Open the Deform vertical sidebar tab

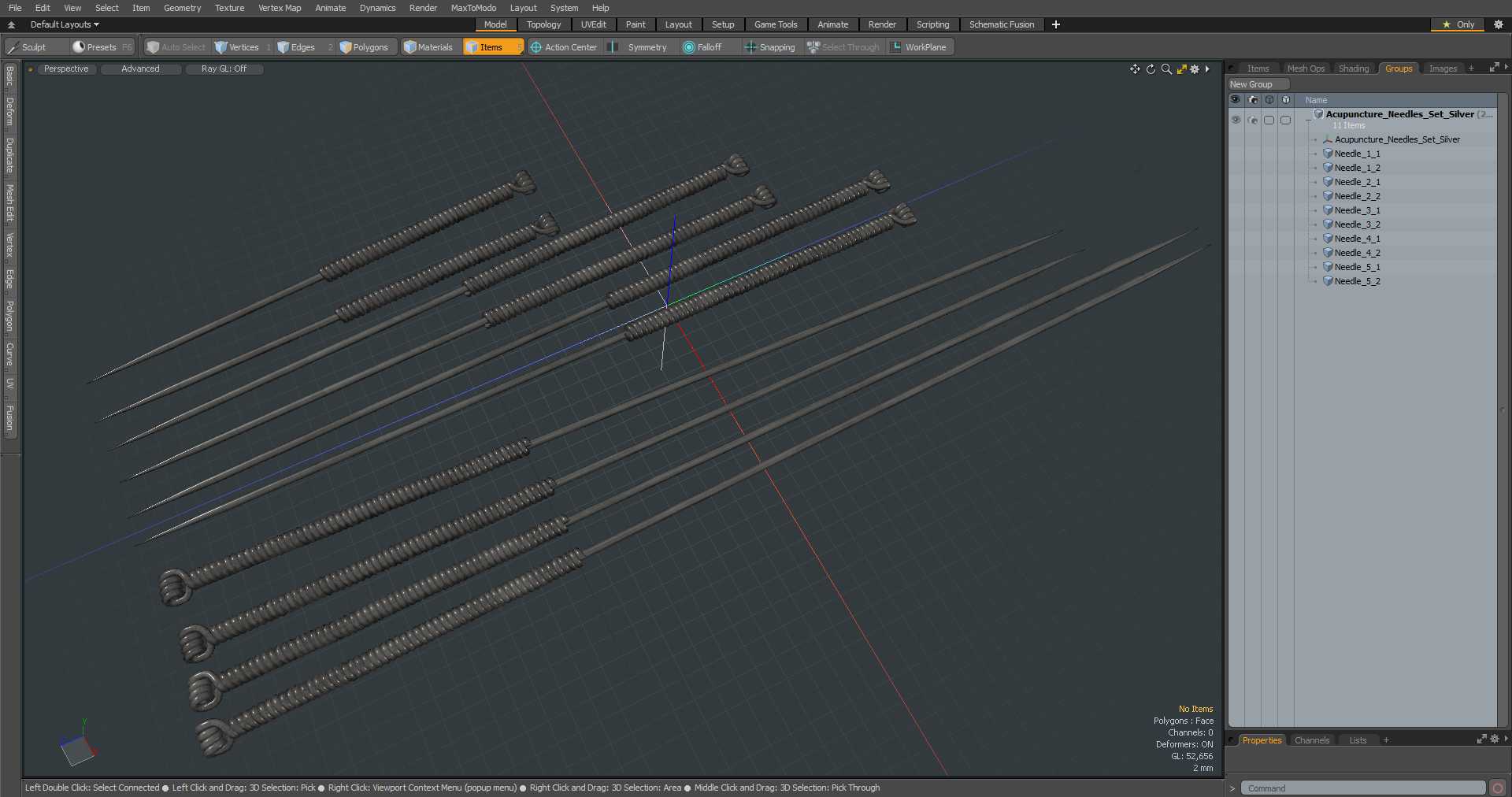tap(9, 112)
